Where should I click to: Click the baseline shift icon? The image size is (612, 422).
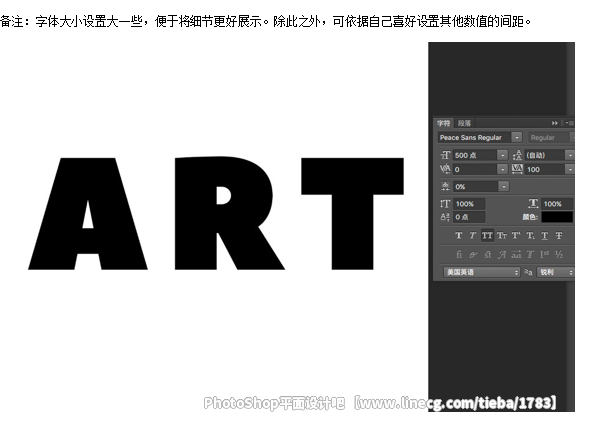coord(445,217)
